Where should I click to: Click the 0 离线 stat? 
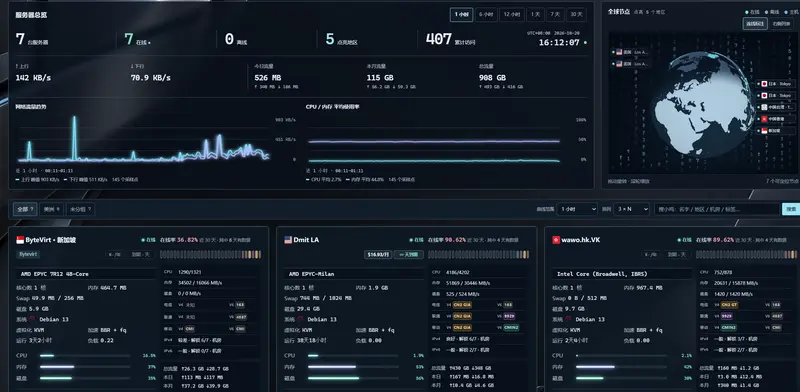(236, 39)
